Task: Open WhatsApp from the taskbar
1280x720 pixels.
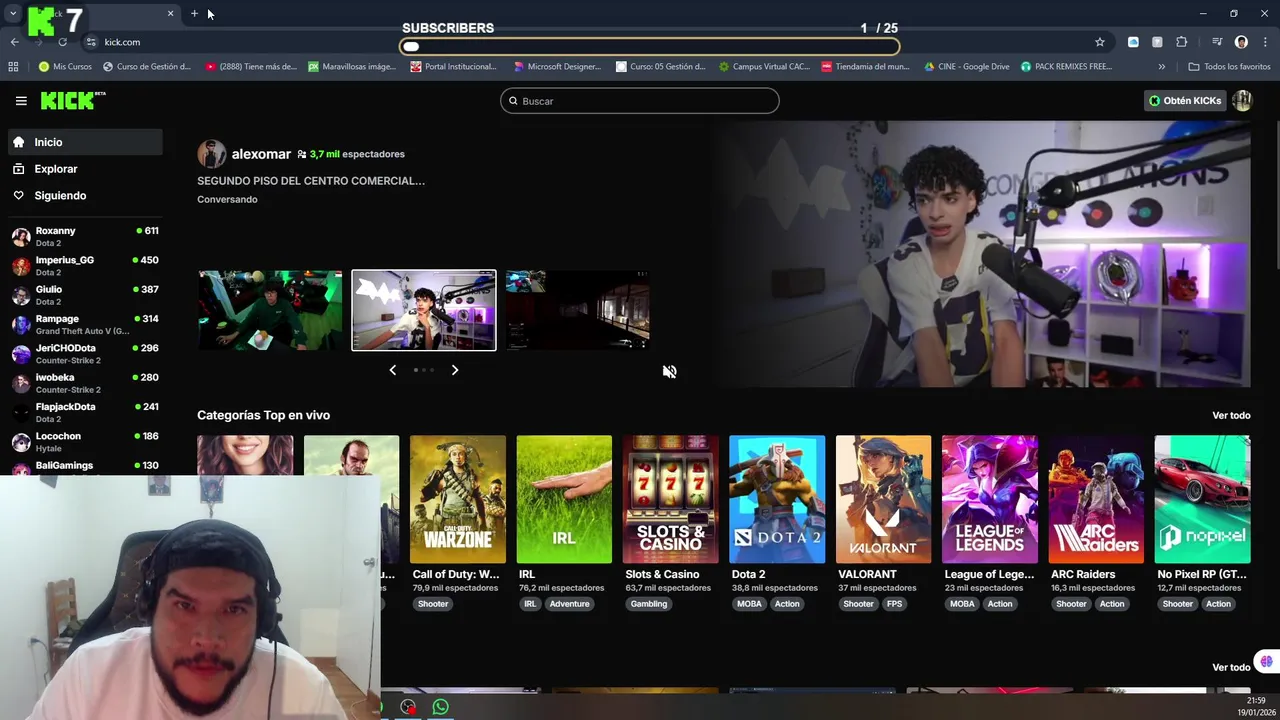Action: 441,707
